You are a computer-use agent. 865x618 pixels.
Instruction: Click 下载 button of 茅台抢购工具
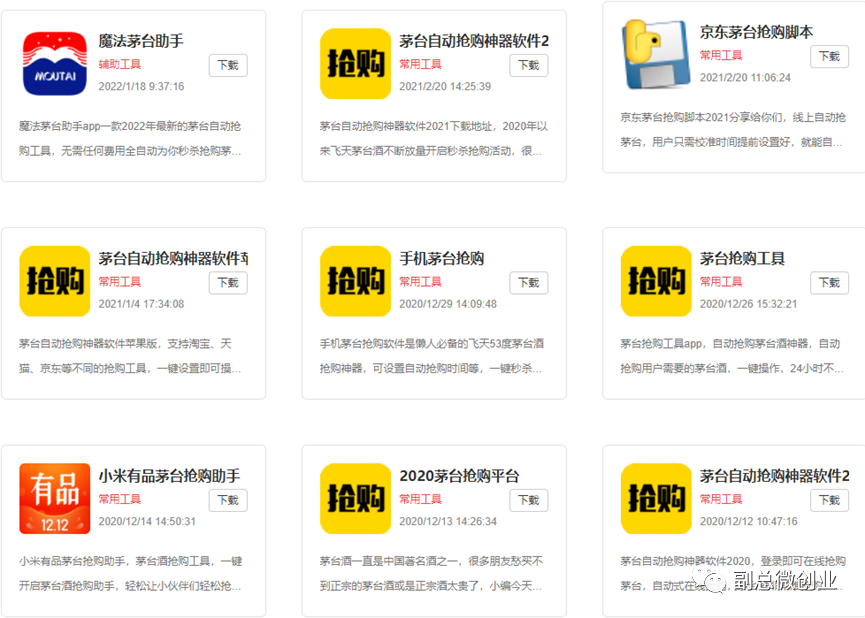tap(829, 283)
